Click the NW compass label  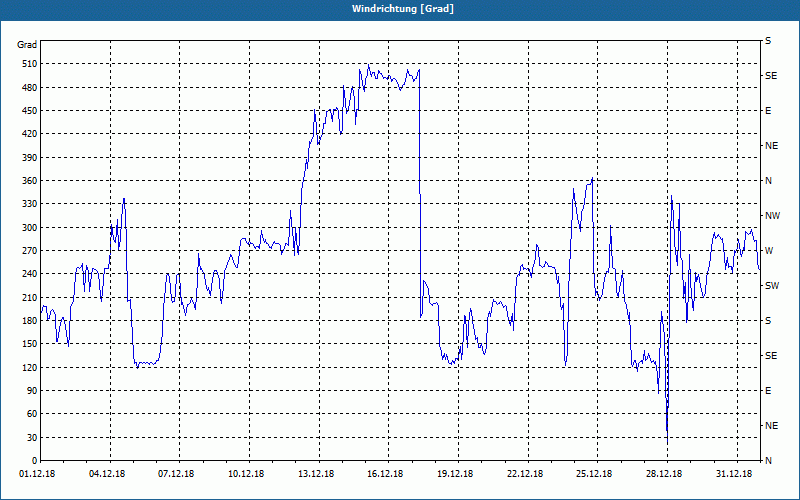click(x=773, y=216)
